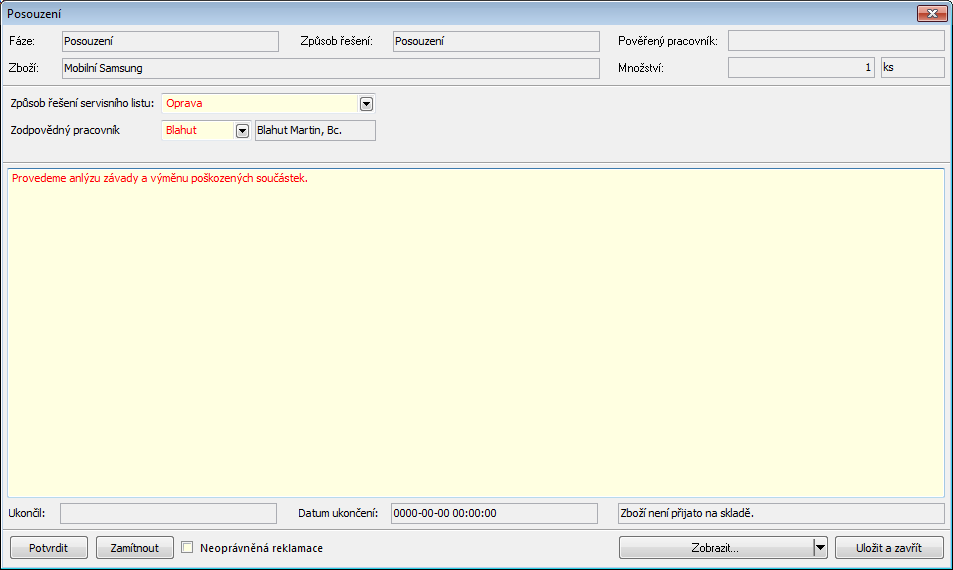
Task: Click the Množství field with value 1
Action: point(802,67)
